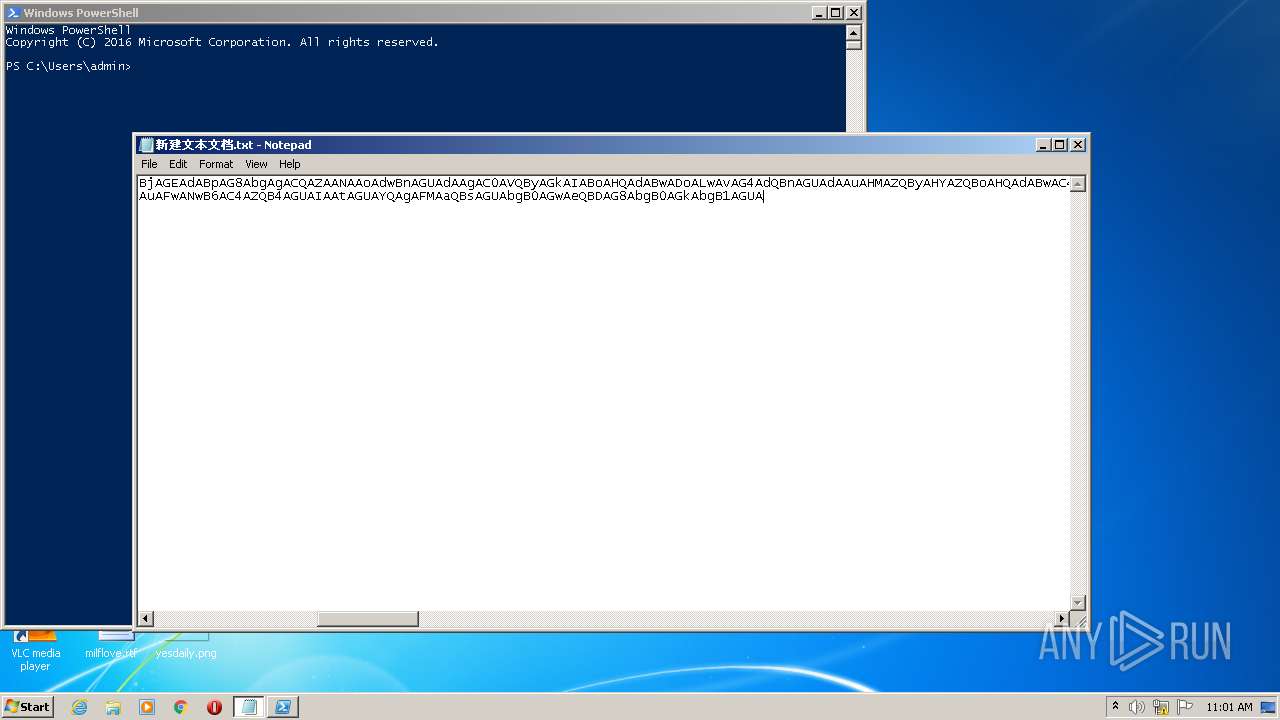Open the volume speaker tray icon
This screenshot has height=720, width=1280.
click(x=1137, y=707)
